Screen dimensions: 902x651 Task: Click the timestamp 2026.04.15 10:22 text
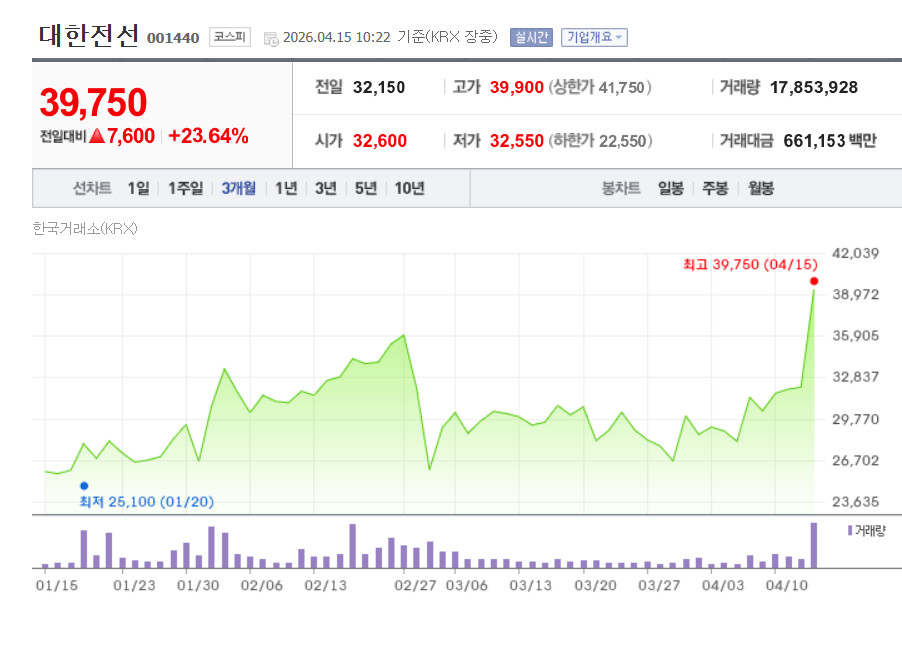(337, 37)
